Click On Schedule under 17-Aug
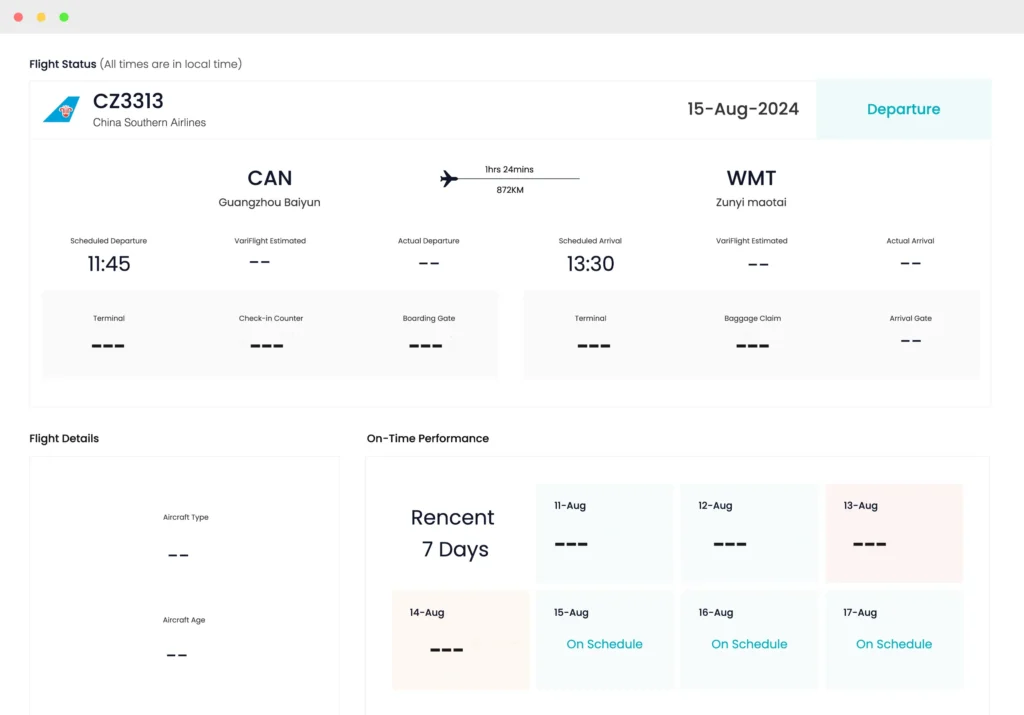This screenshot has height=715, width=1024. (894, 644)
